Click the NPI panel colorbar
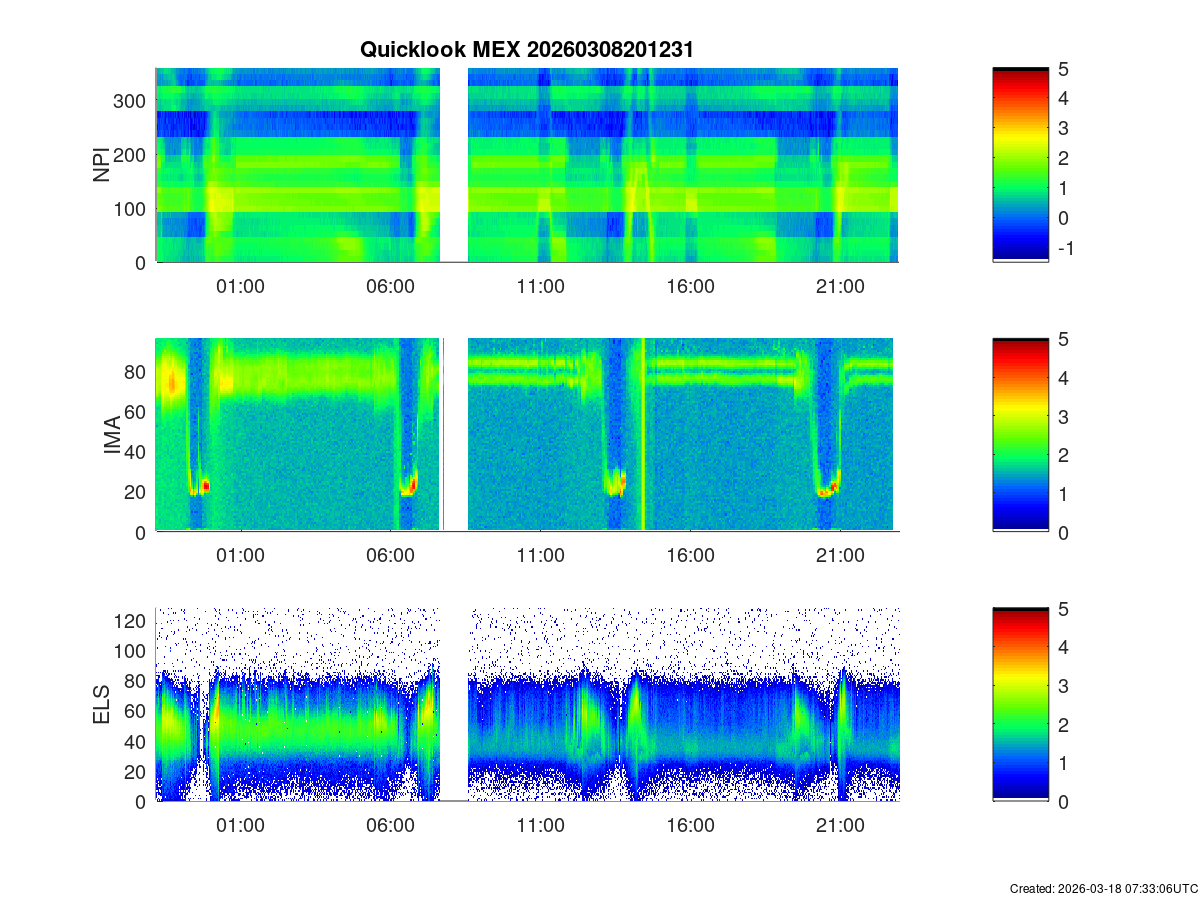The height and width of the screenshot is (900, 1200). pyautogui.click(x=1020, y=165)
